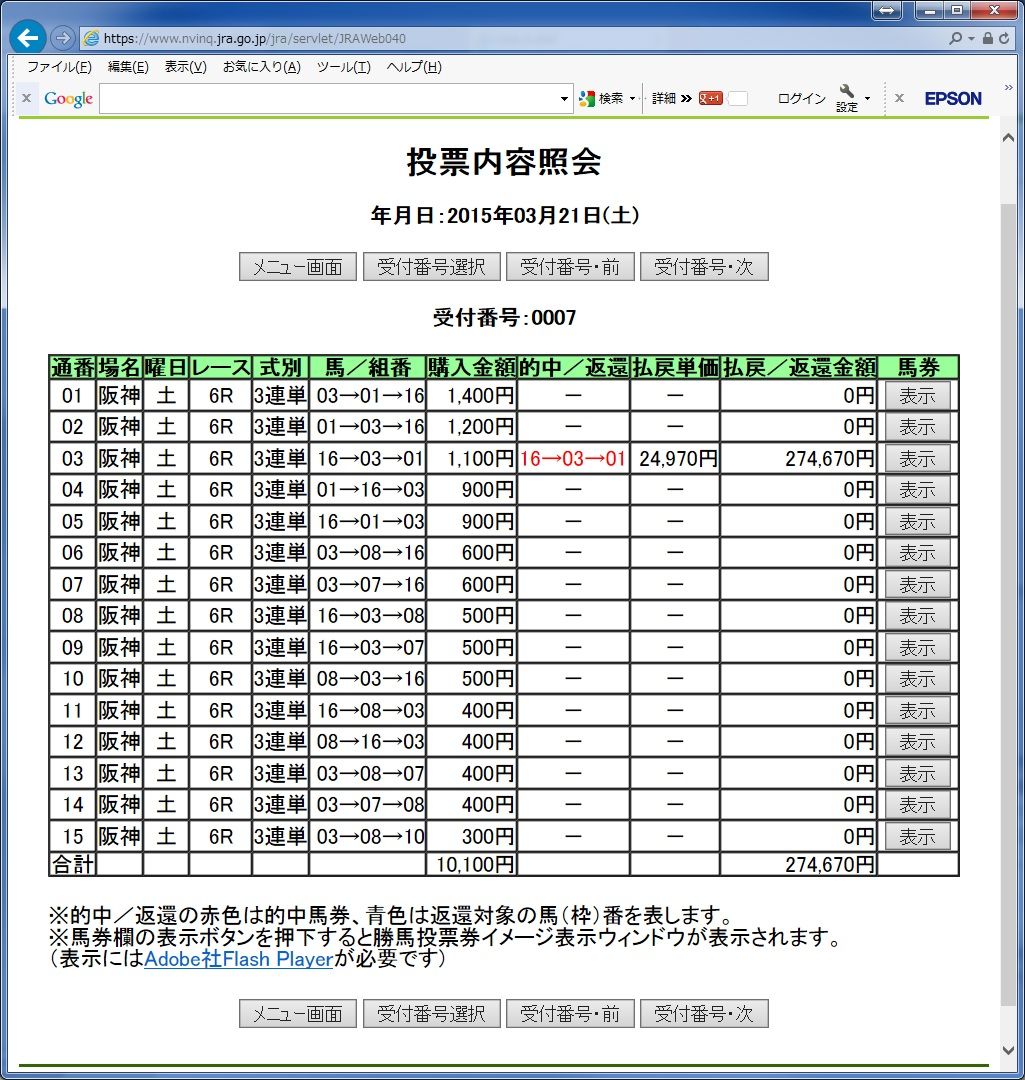Close the EPSON toolbar with X
The image size is (1025, 1080).
click(899, 98)
